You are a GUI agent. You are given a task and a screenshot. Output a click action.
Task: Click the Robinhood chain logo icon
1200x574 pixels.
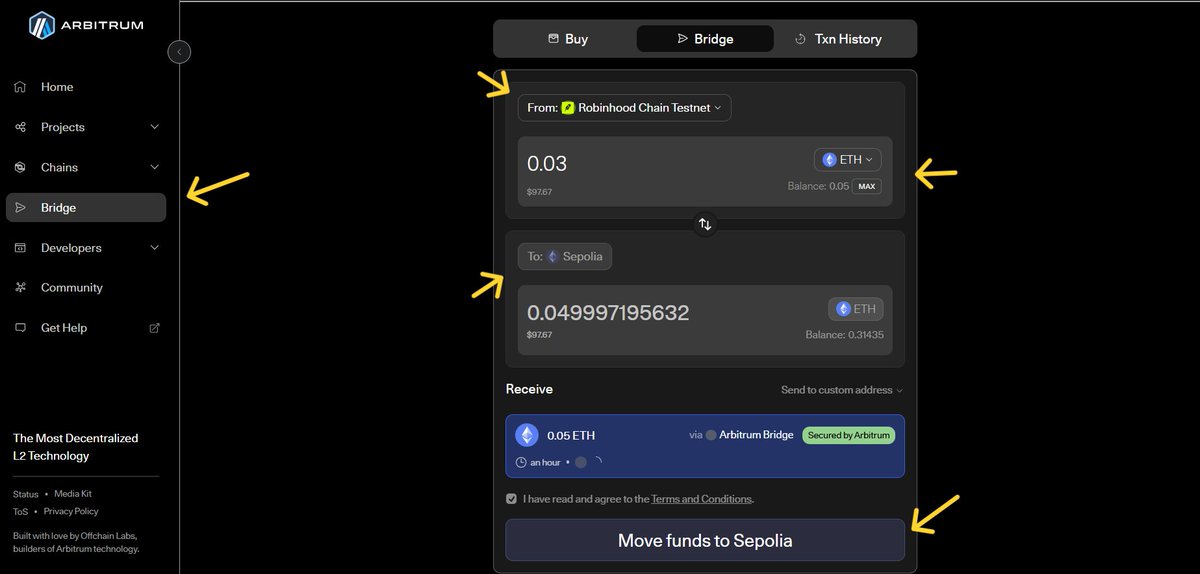(568, 107)
